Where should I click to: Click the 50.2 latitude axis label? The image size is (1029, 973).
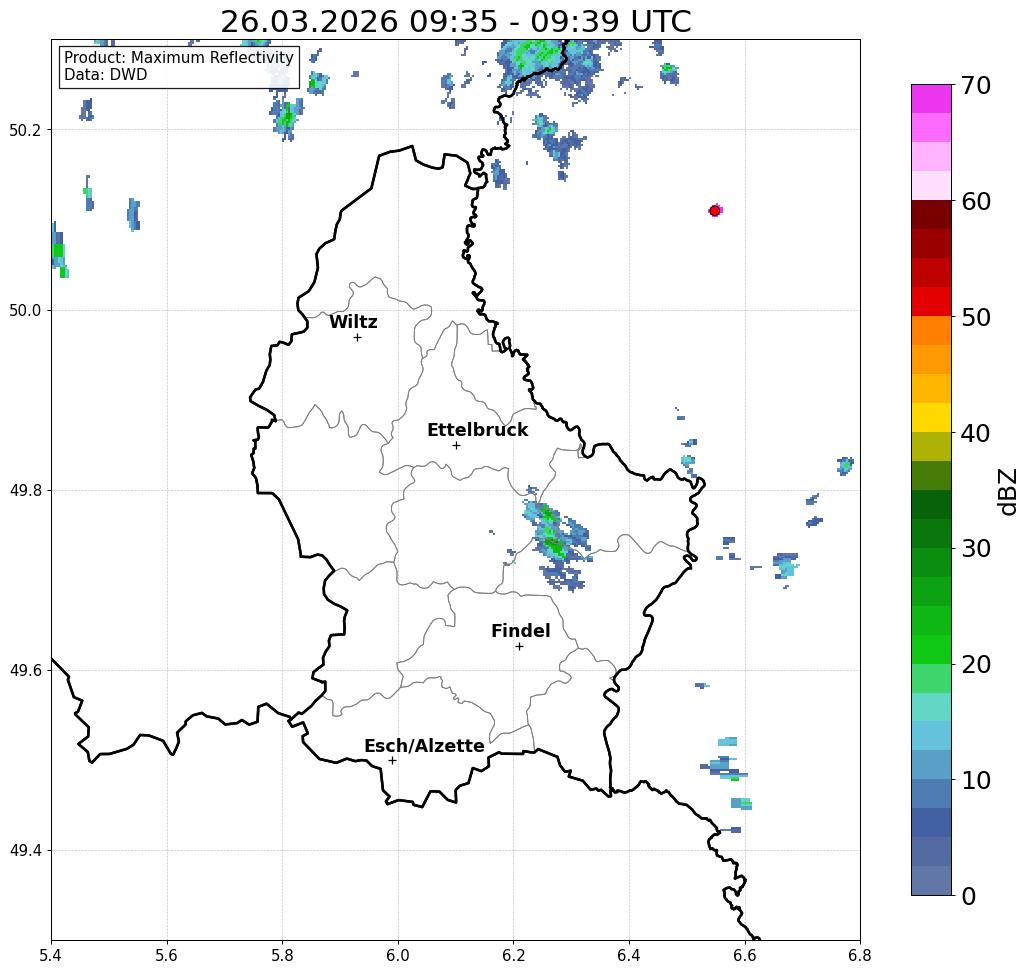[25, 130]
